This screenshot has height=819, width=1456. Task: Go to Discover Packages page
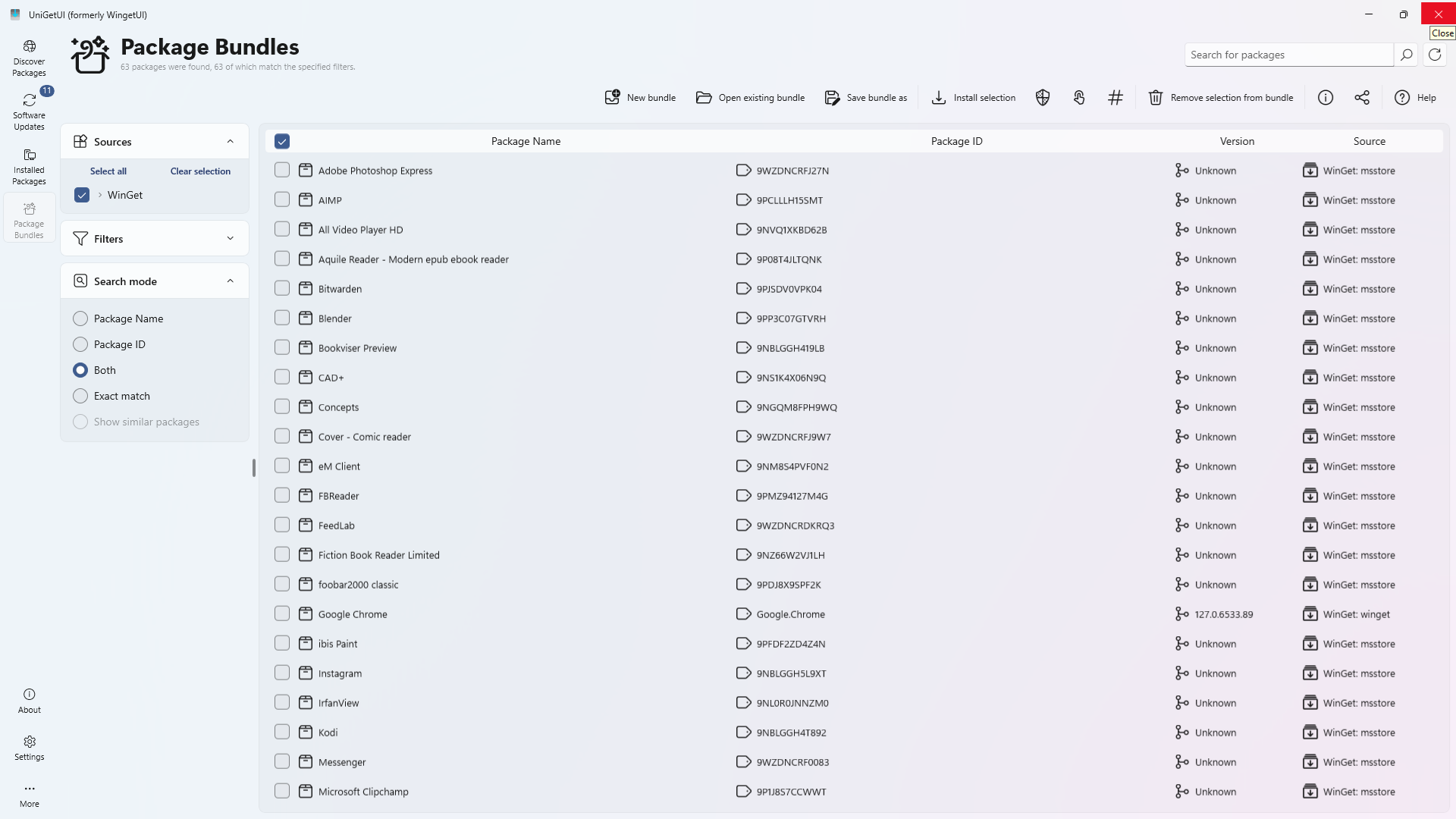(30, 58)
